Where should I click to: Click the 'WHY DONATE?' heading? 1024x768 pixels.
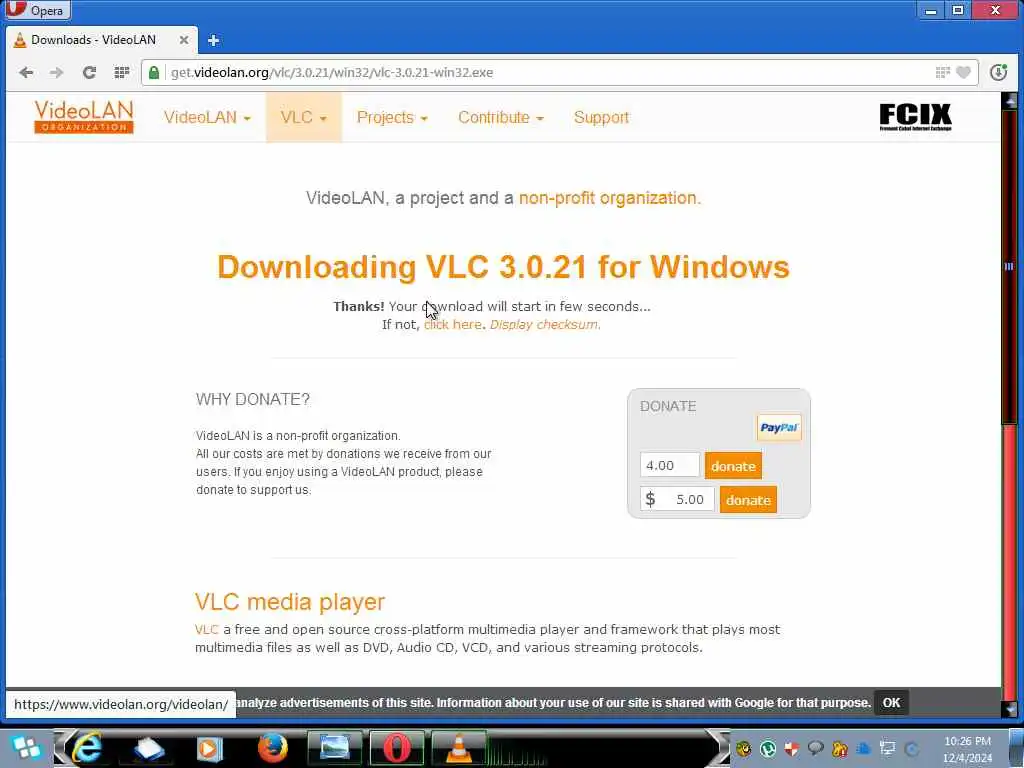click(253, 399)
